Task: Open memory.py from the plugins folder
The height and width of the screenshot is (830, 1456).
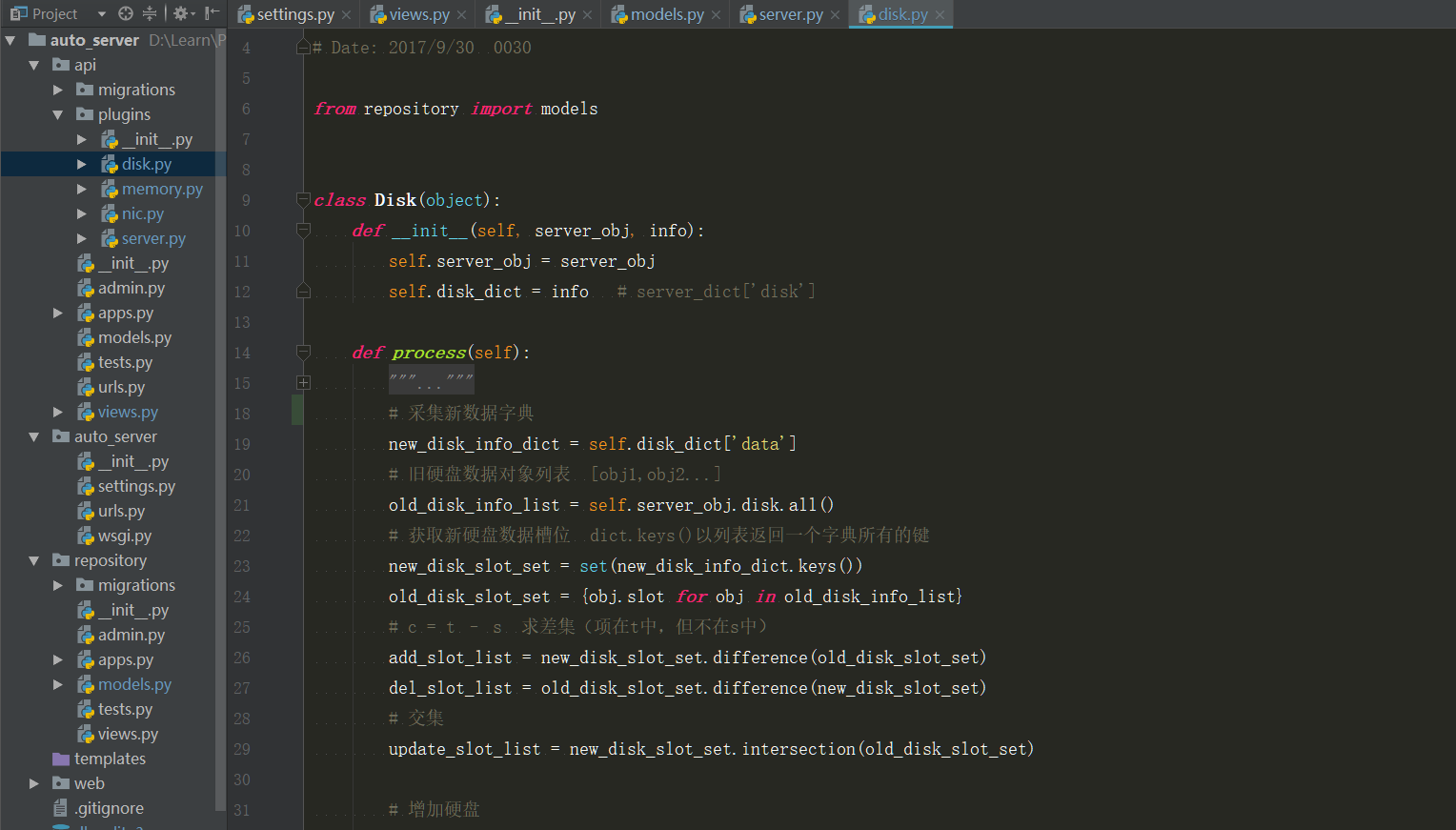Action: tap(162, 189)
